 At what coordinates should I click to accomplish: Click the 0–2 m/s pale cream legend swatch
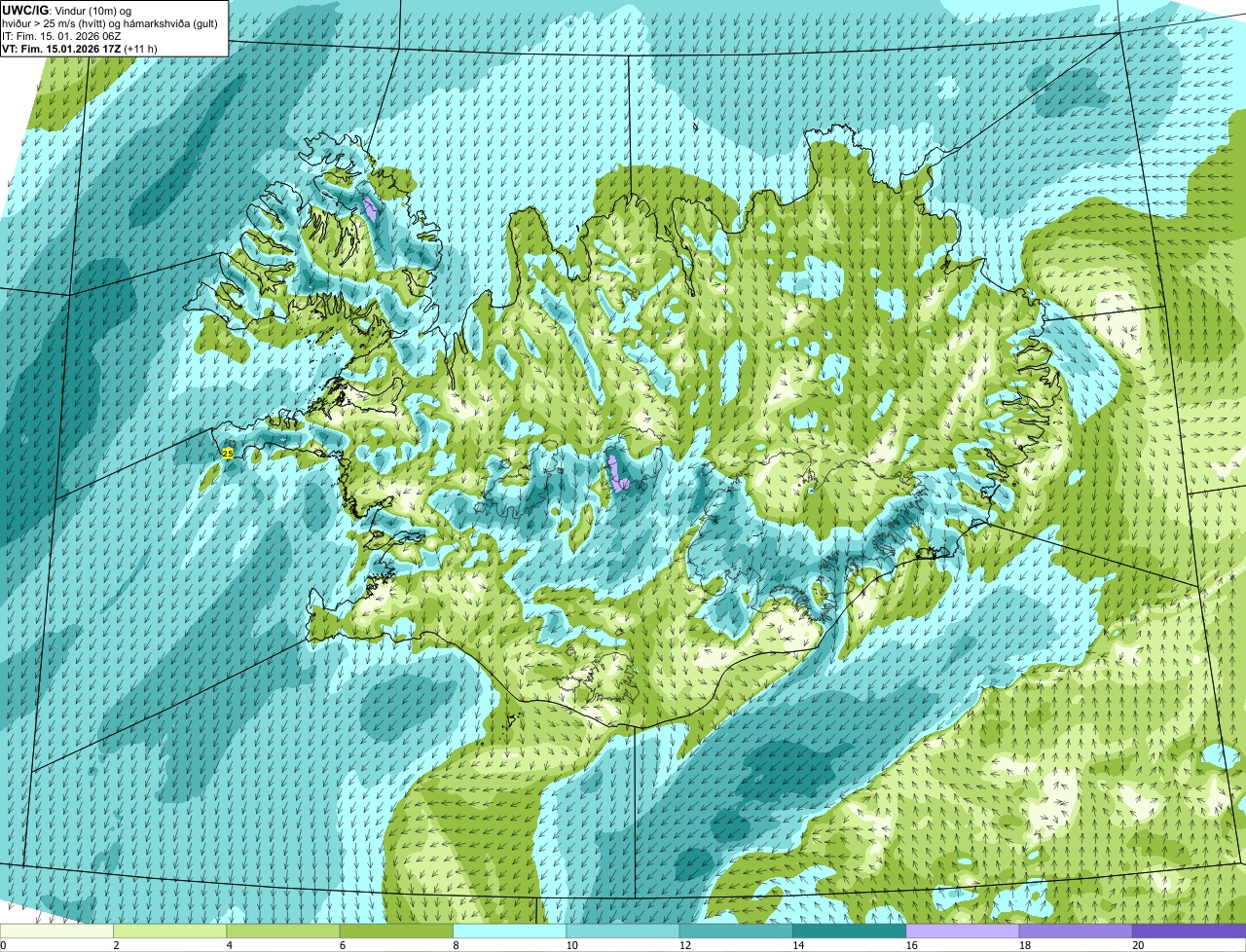[x=56, y=931]
